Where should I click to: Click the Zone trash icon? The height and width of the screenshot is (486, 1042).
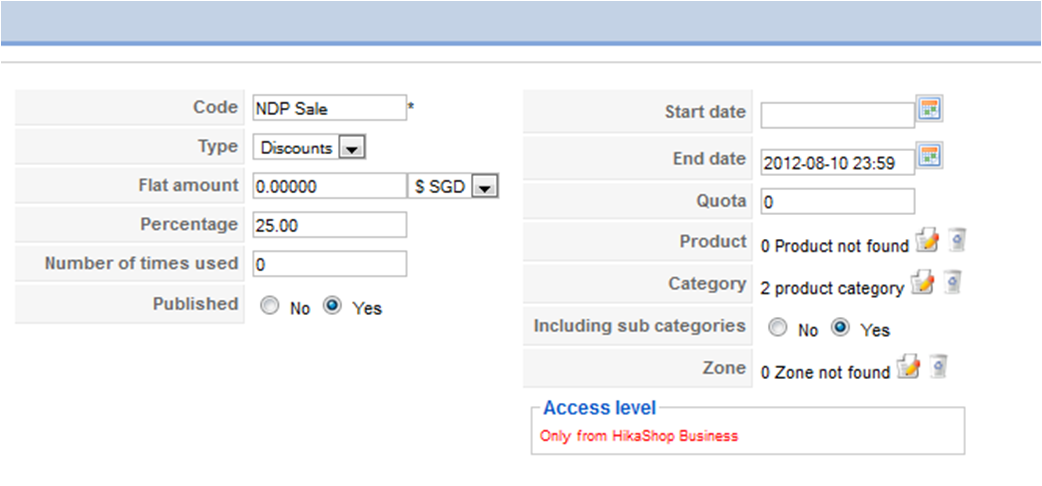click(x=938, y=368)
